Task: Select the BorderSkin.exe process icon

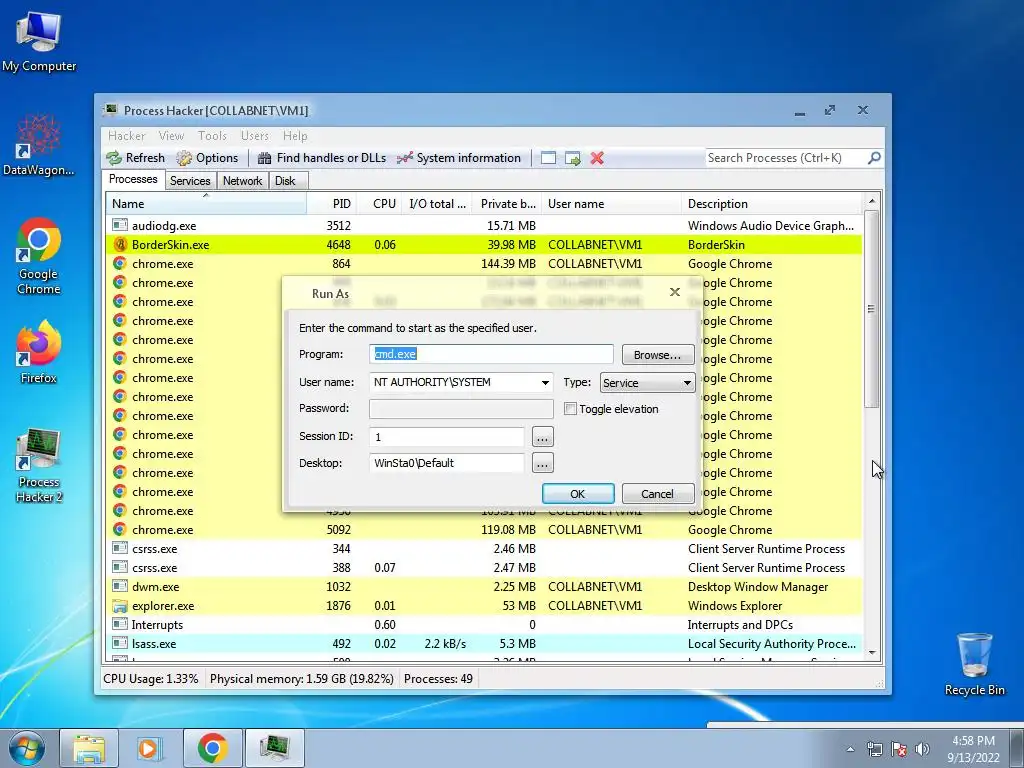Action: coord(120,245)
